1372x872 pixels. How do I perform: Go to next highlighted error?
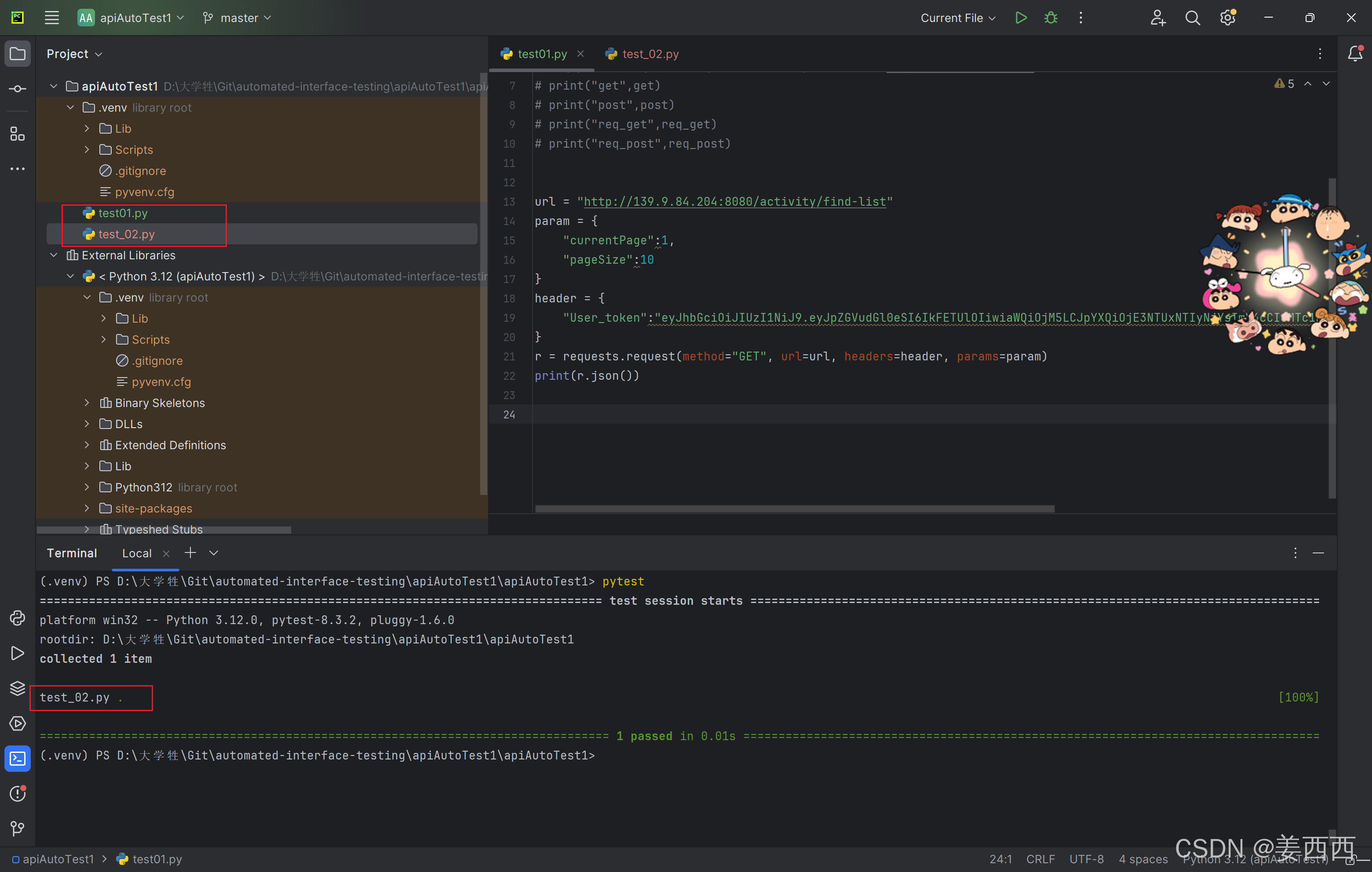pos(1326,84)
